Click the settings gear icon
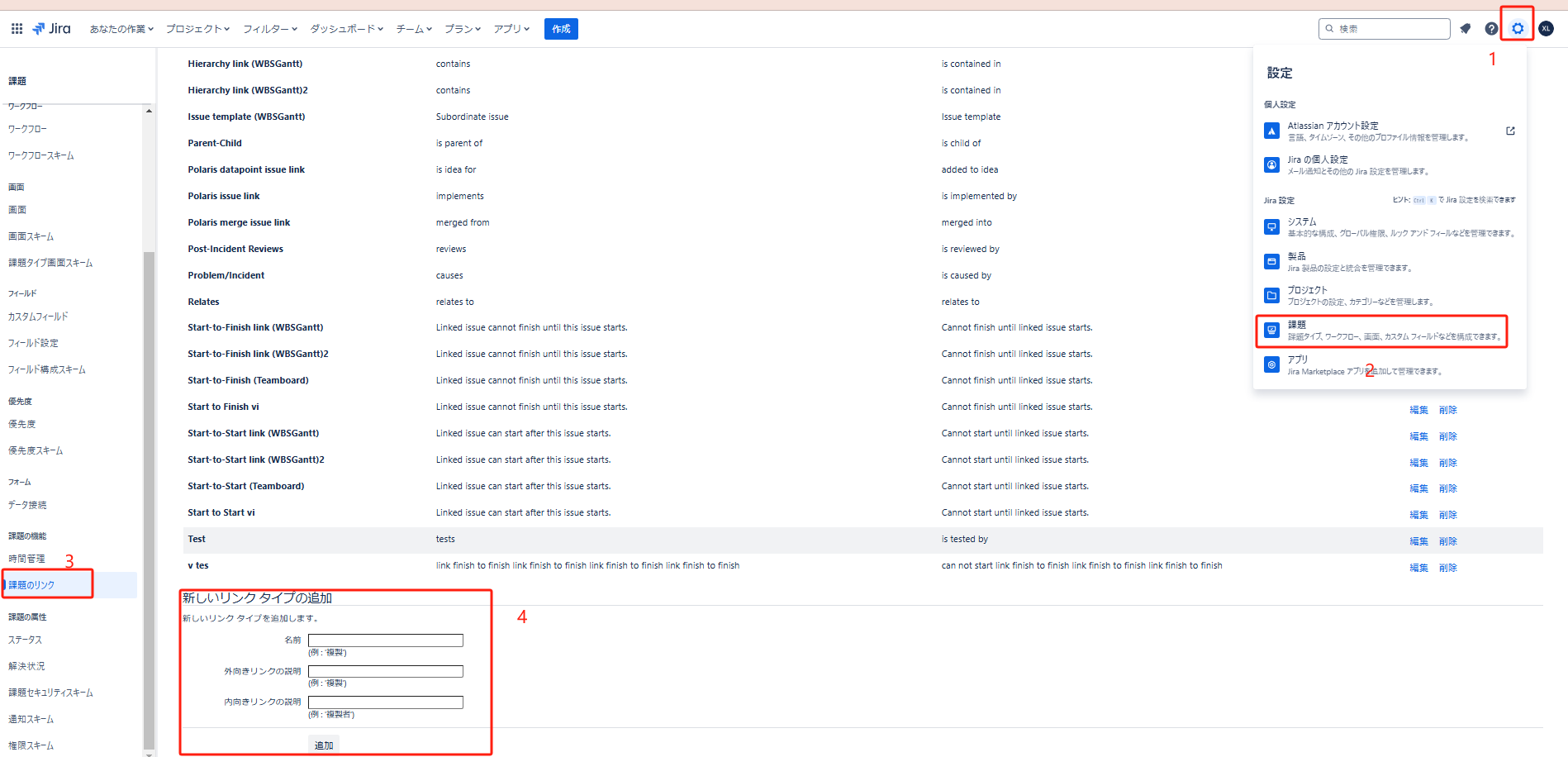Viewport: 1568px width, 757px height. click(1518, 29)
